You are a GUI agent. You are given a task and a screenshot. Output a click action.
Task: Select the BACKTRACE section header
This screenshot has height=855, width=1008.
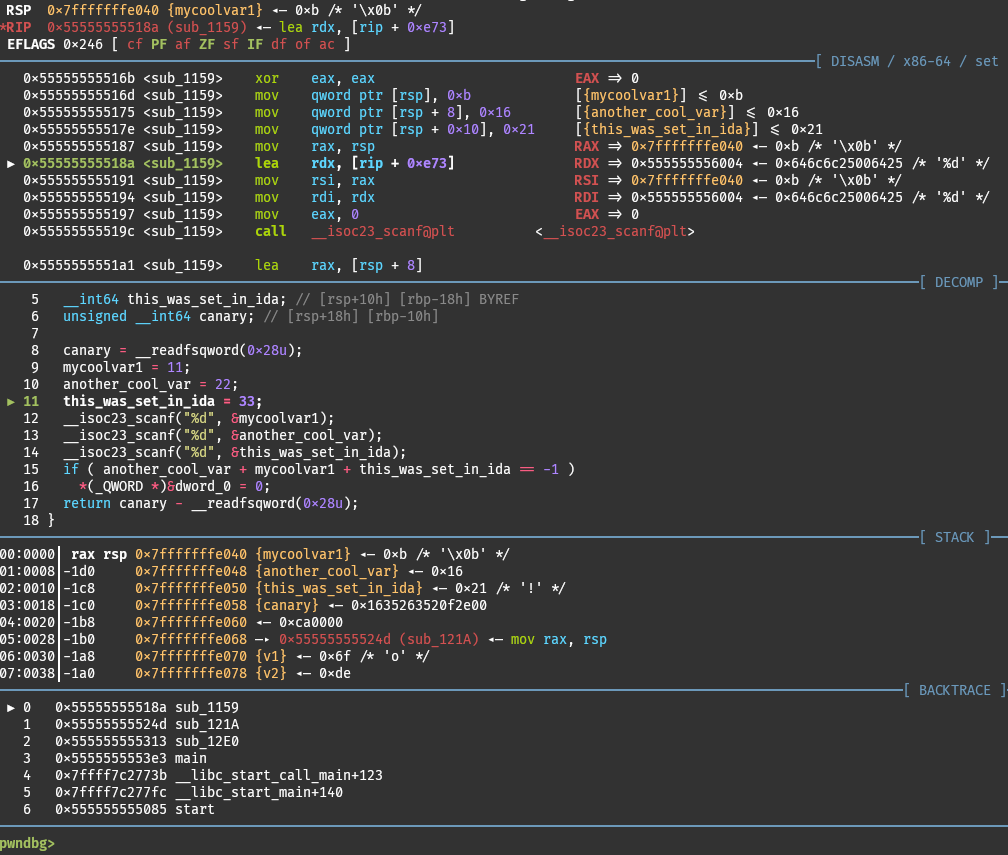954,690
